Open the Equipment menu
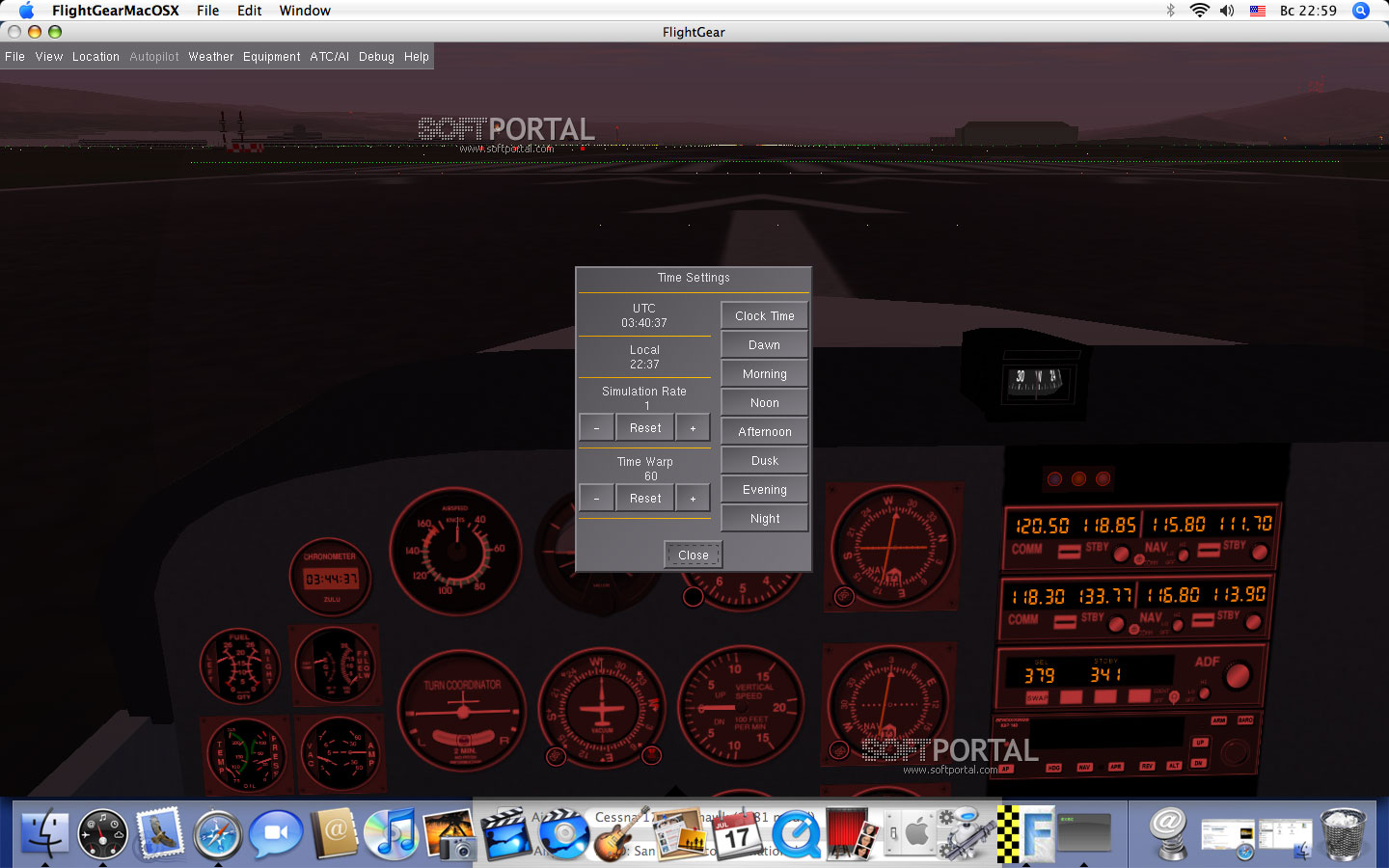Image resolution: width=1389 pixels, height=868 pixels. click(271, 57)
